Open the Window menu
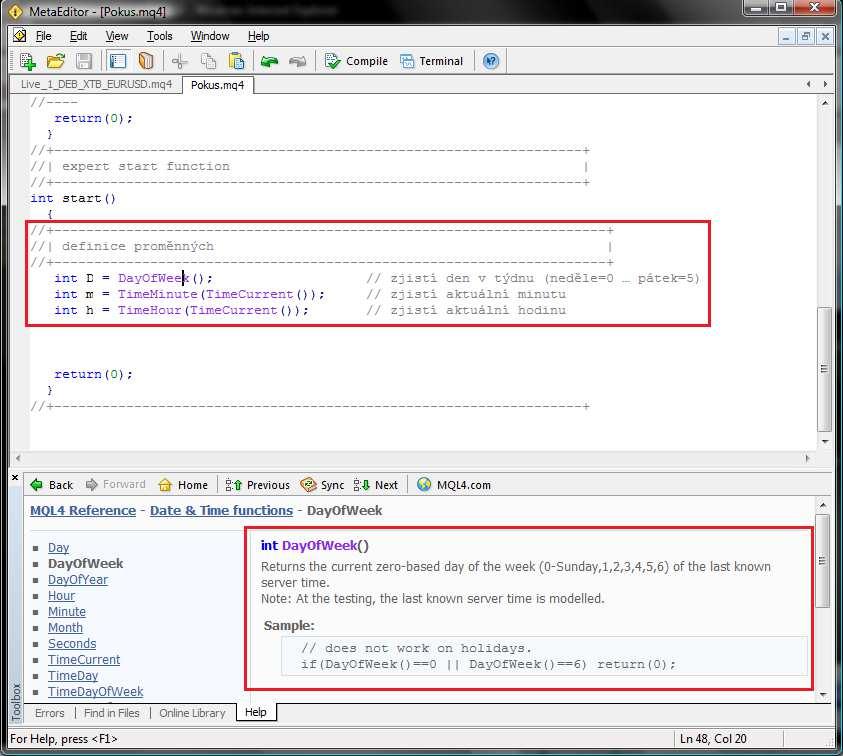843x756 pixels. coord(210,36)
